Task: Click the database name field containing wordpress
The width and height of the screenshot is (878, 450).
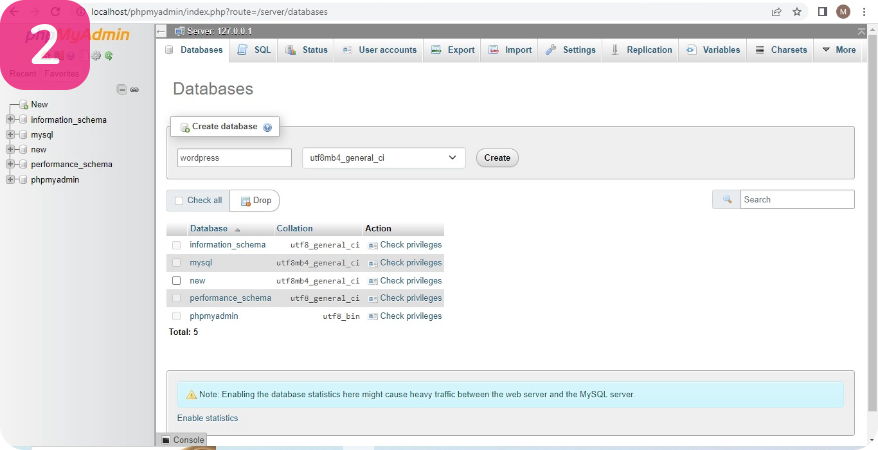Action: coord(235,158)
